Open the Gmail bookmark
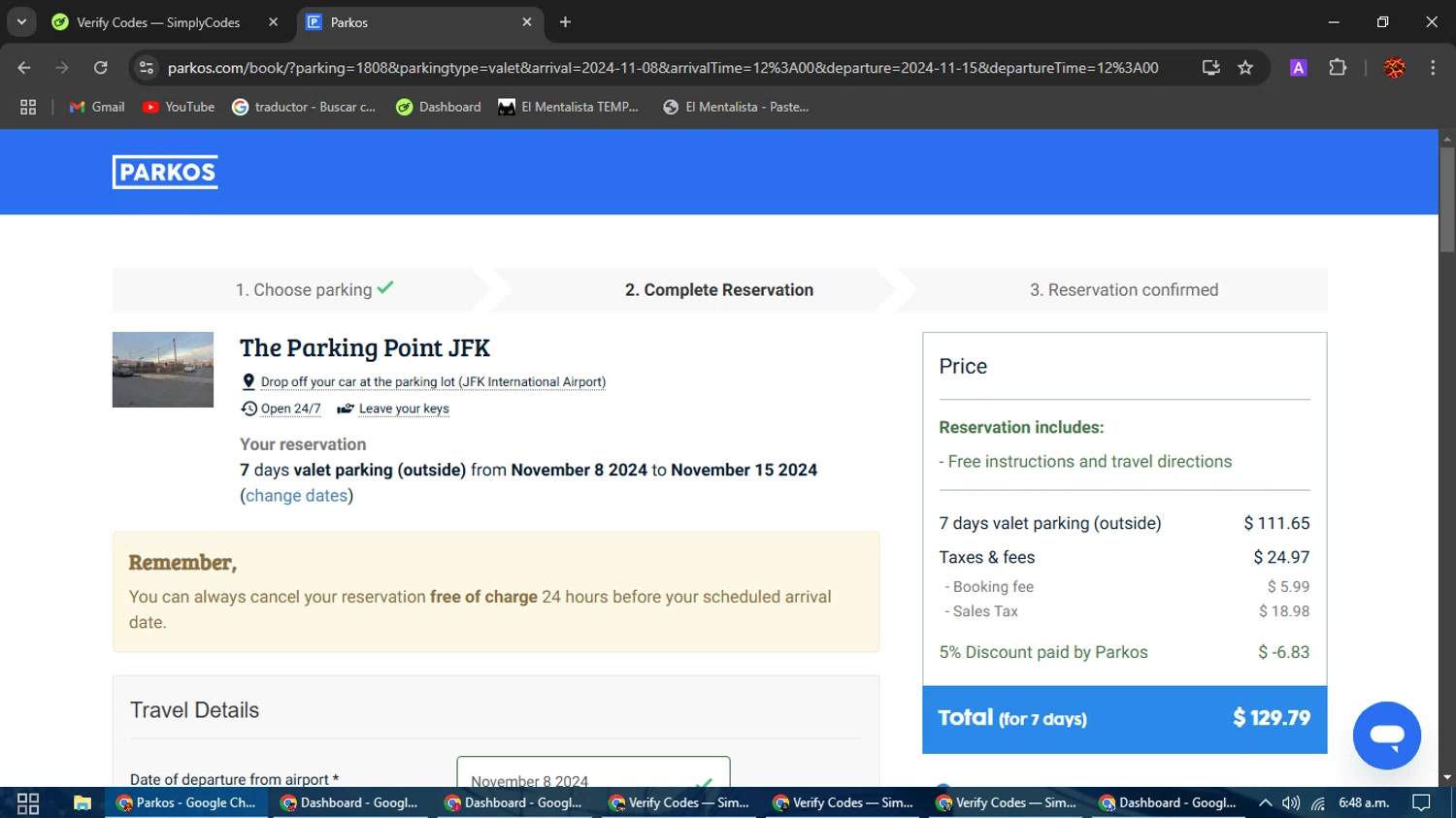 click(97, 107)
